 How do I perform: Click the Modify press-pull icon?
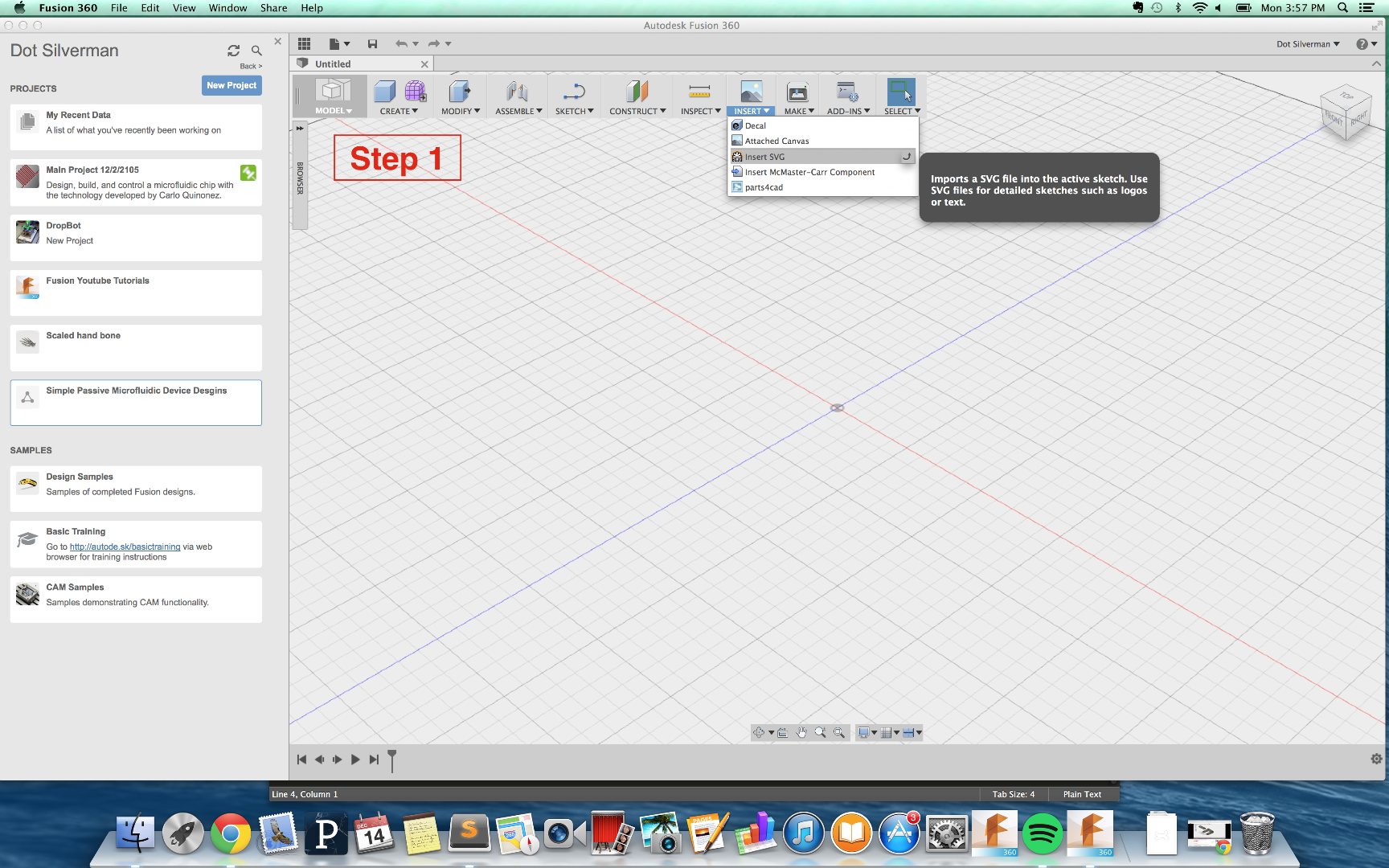(460, 92)
